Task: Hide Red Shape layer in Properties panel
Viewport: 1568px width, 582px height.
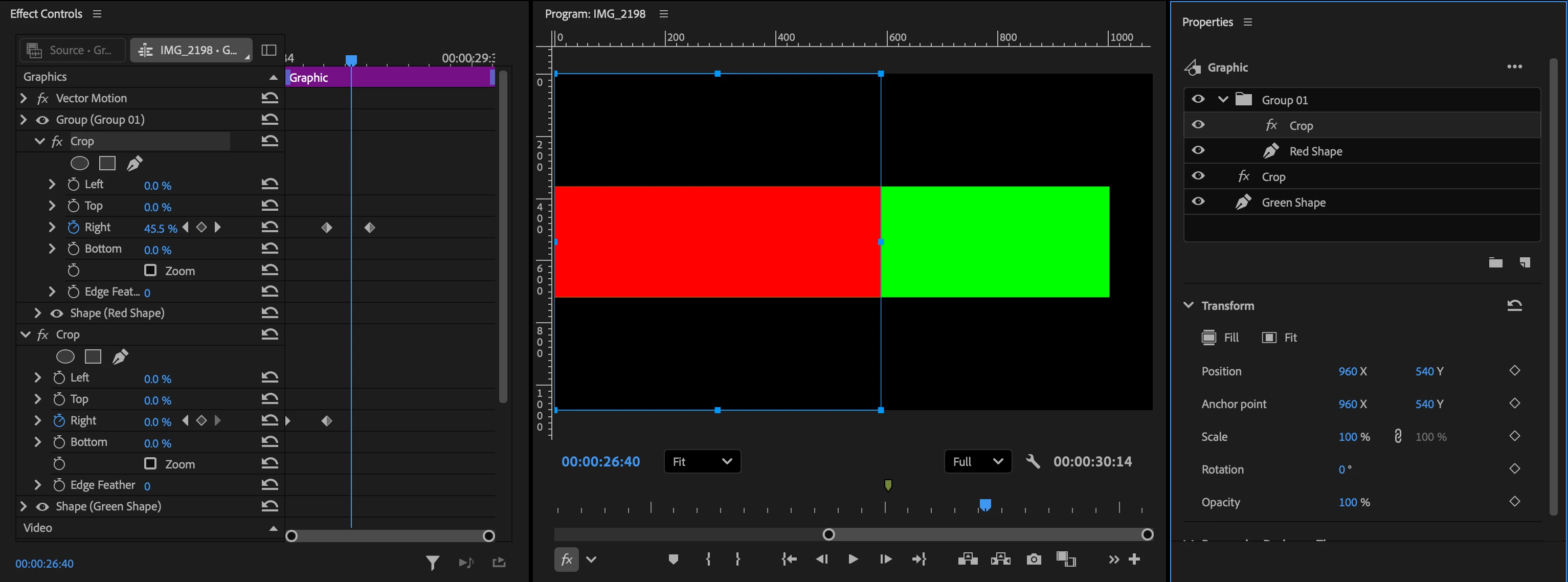Action: (x=1198, y=150)
